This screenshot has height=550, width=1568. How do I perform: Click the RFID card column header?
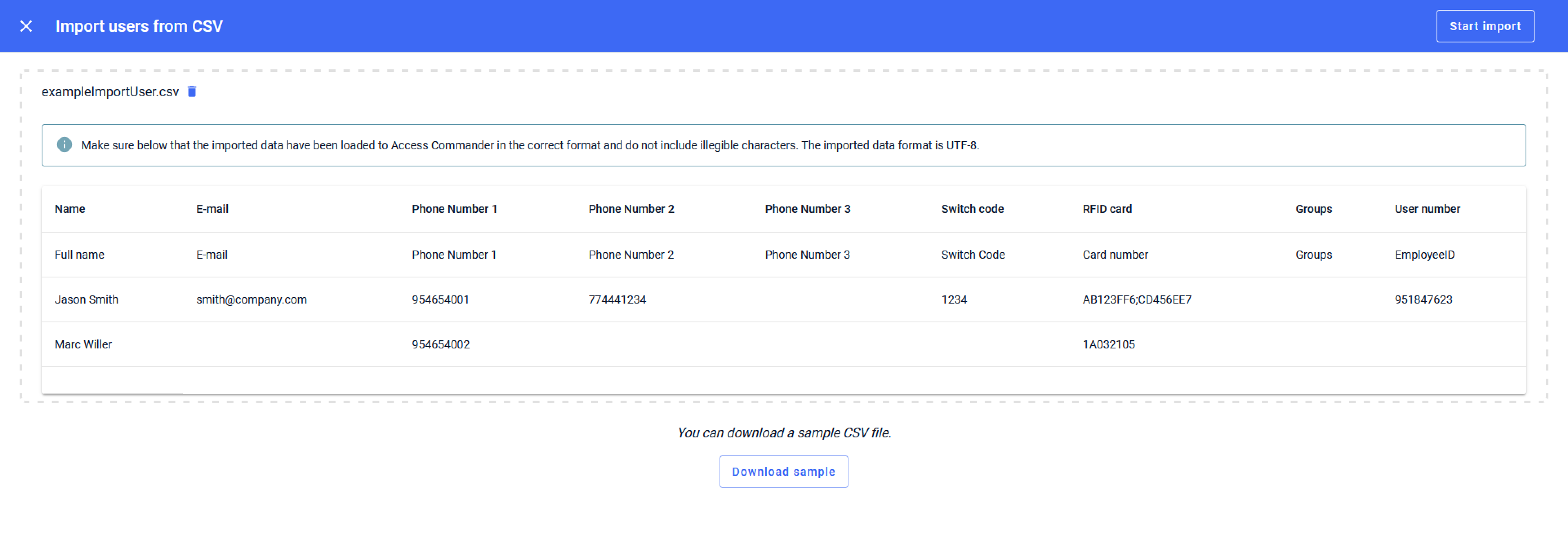point(1107,208)
